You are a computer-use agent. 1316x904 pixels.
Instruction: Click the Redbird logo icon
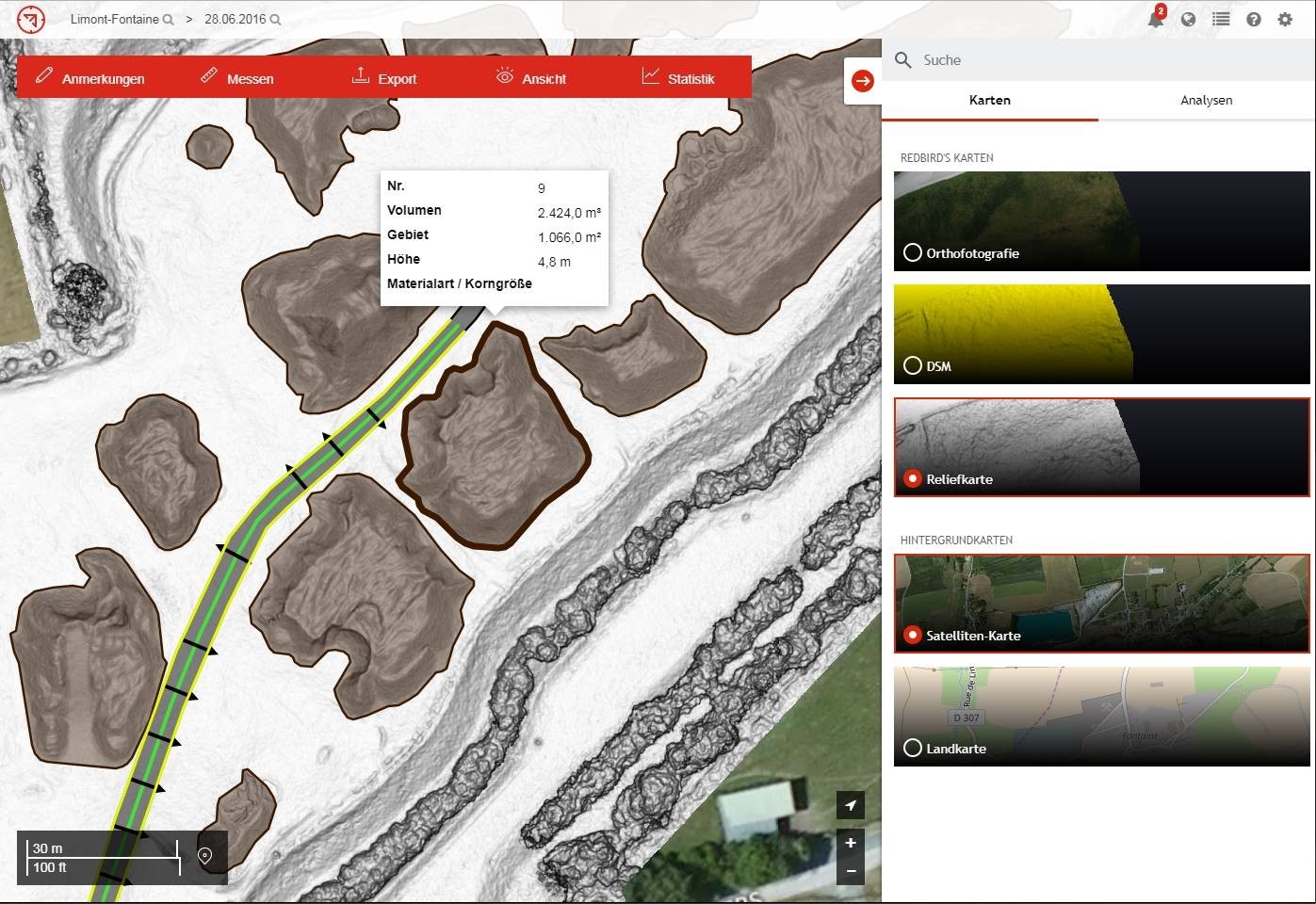30,19
